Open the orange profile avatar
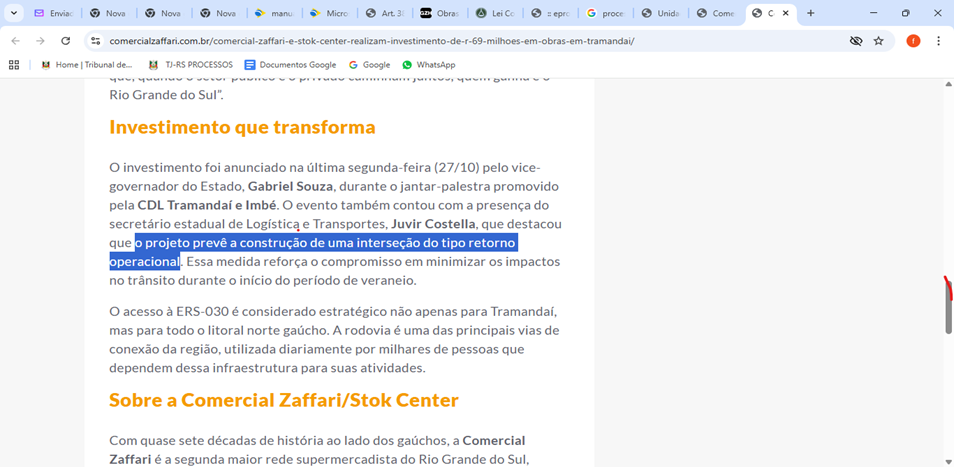954x467 pixels. coord(913,41)
